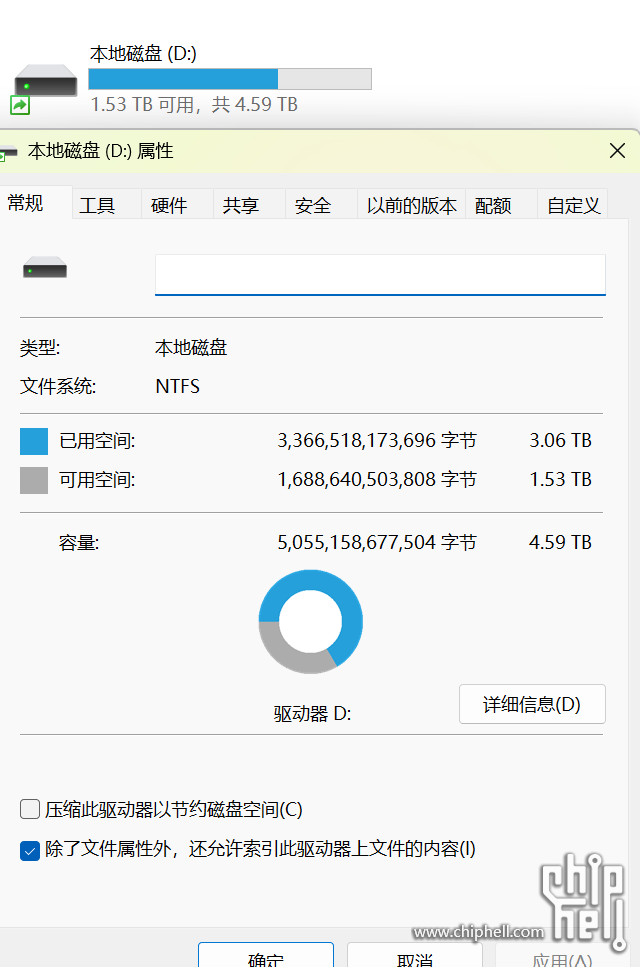Go to the 以前的版本 tab
This screenshot has height=967, width=640.
tap(411, 205)
